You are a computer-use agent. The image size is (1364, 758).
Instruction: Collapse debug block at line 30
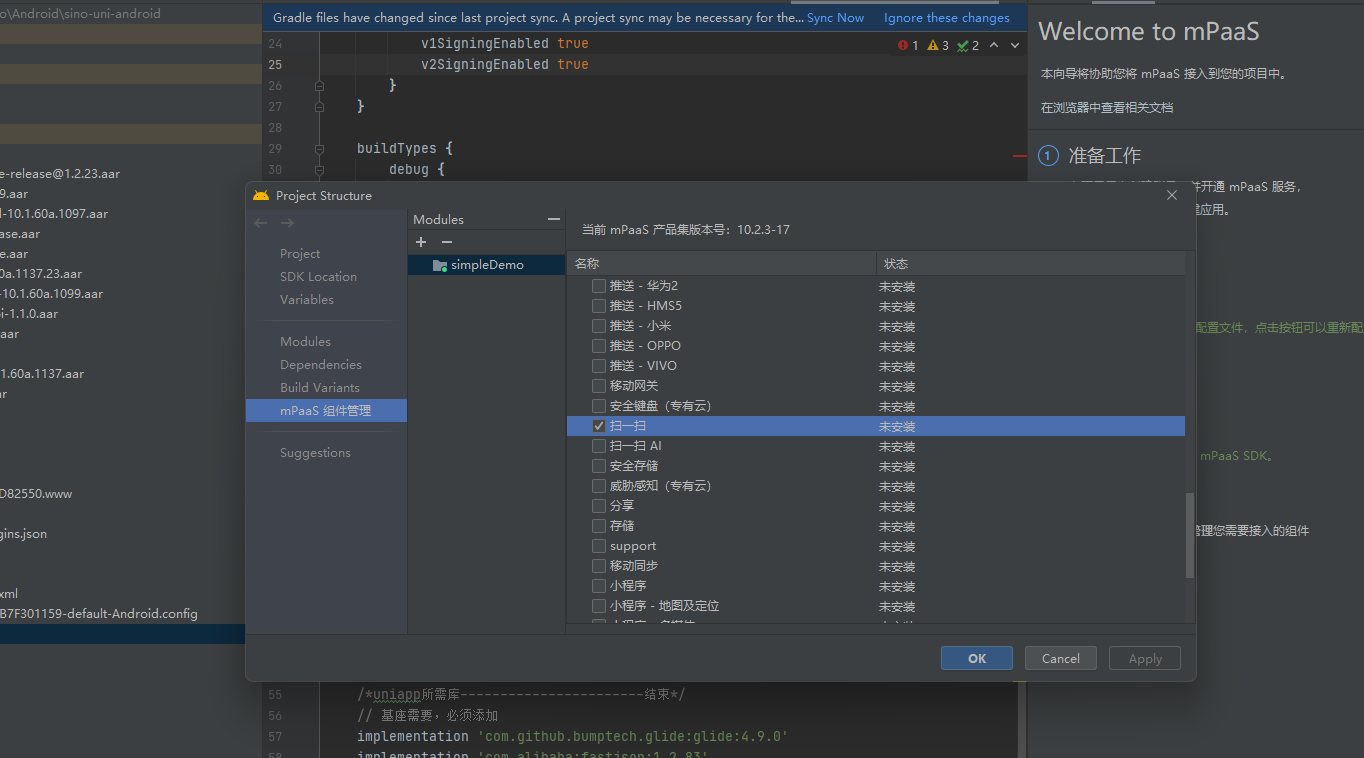(319, 170)
